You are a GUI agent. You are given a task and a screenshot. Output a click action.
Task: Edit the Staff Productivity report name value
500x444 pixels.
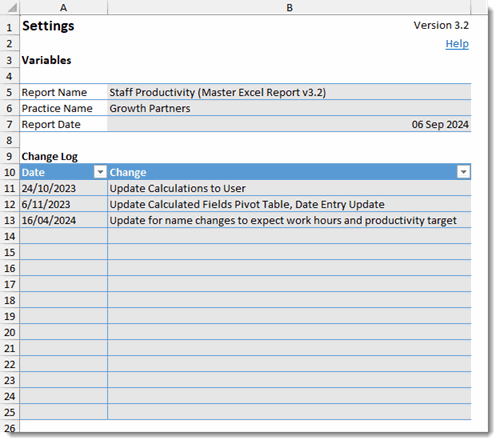(289, 92)
